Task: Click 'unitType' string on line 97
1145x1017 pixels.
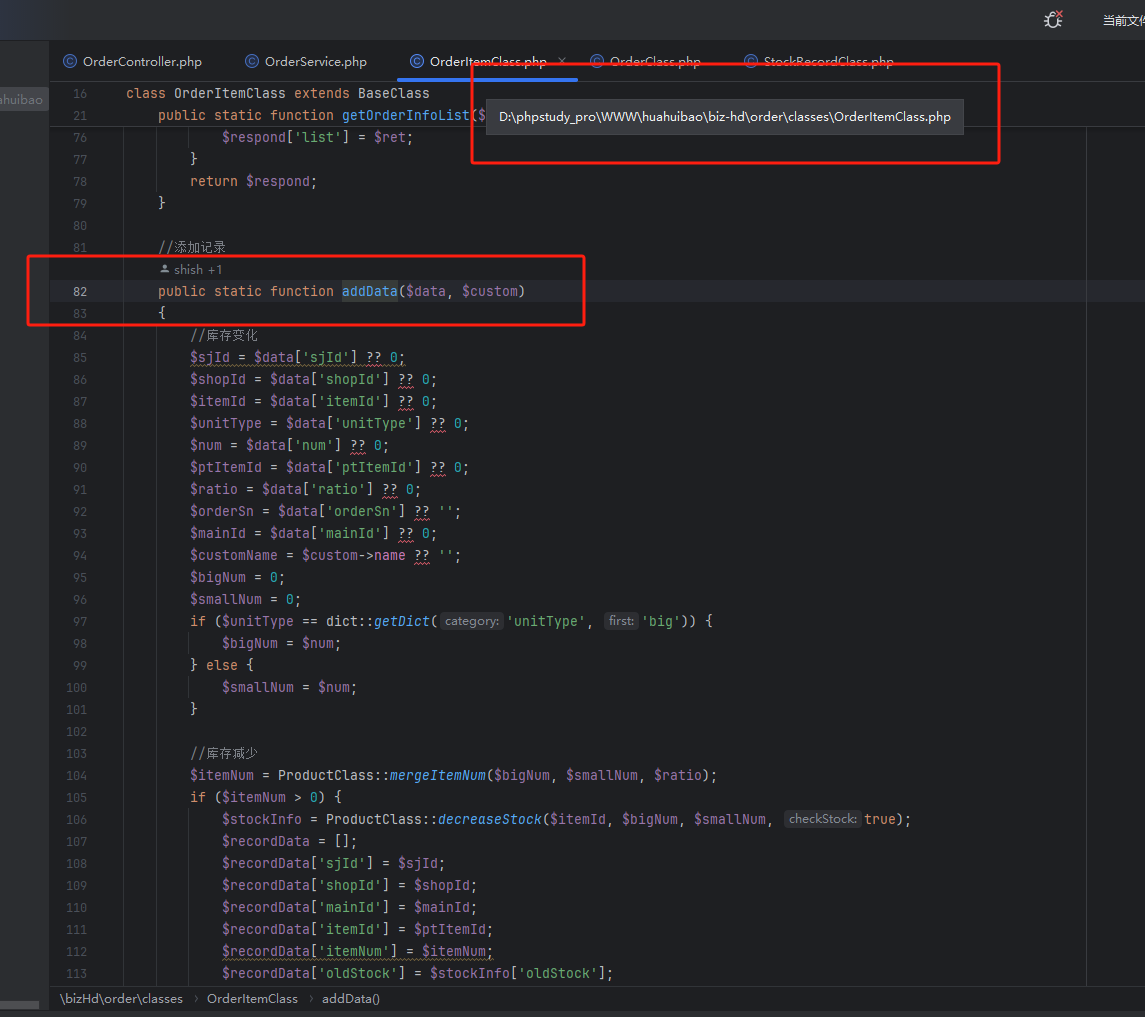Action: [549, 621]
